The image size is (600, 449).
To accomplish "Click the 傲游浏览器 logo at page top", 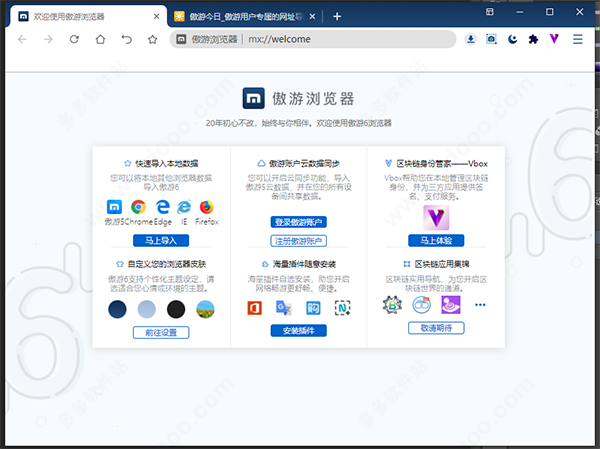I will click(298, 98).
